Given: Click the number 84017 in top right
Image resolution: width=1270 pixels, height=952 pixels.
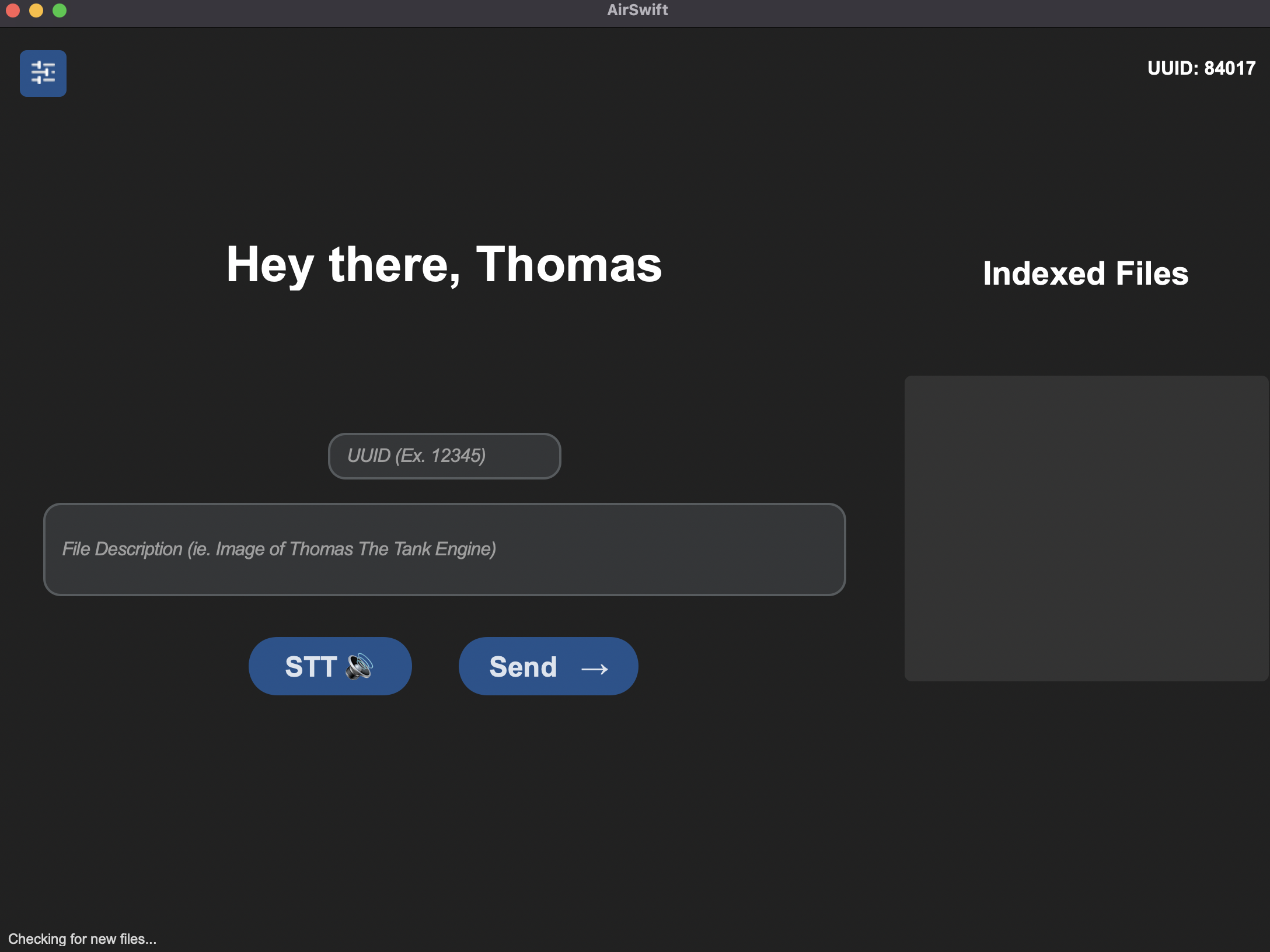Looking at the screenshot, I should (1230, 68).
